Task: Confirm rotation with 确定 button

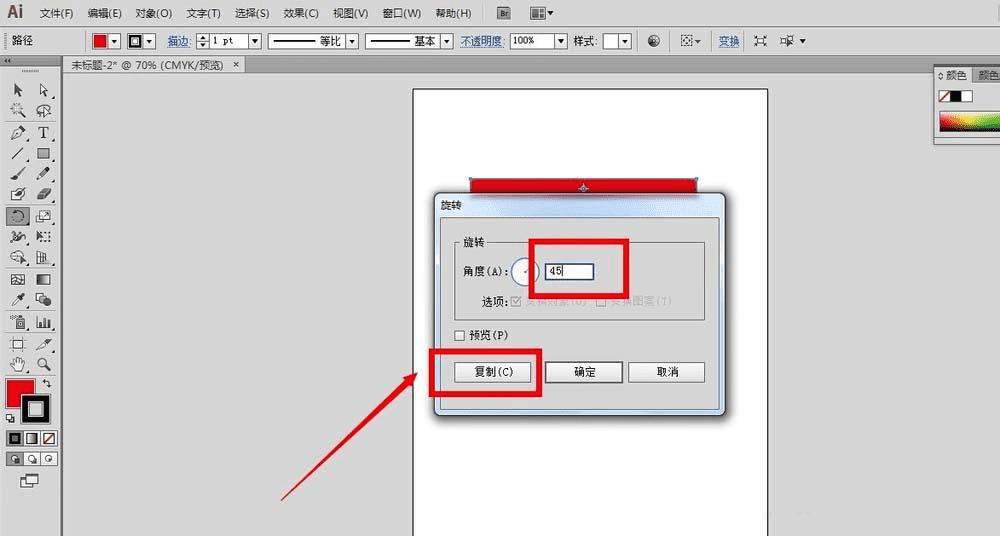Action: 584,372
